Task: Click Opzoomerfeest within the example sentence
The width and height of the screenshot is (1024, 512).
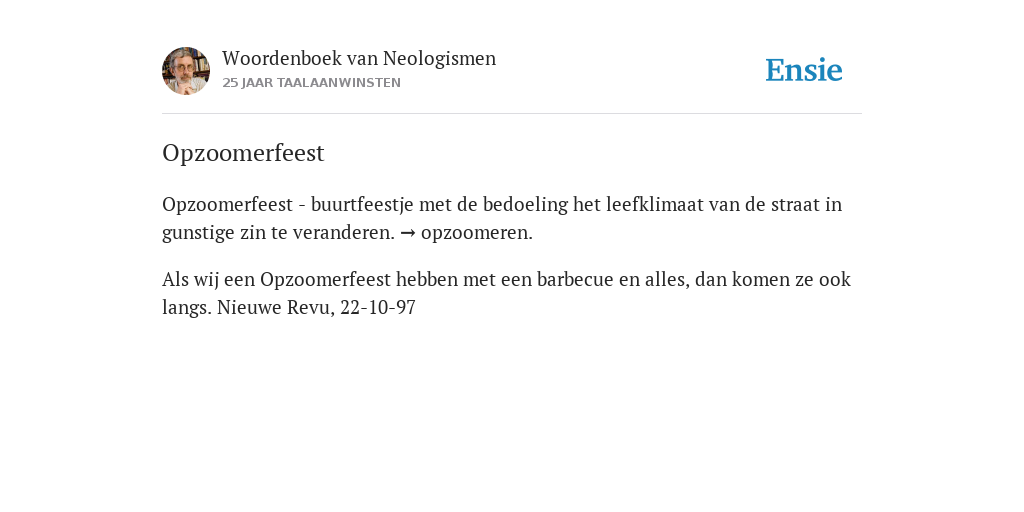Action: tap(325, 280)
